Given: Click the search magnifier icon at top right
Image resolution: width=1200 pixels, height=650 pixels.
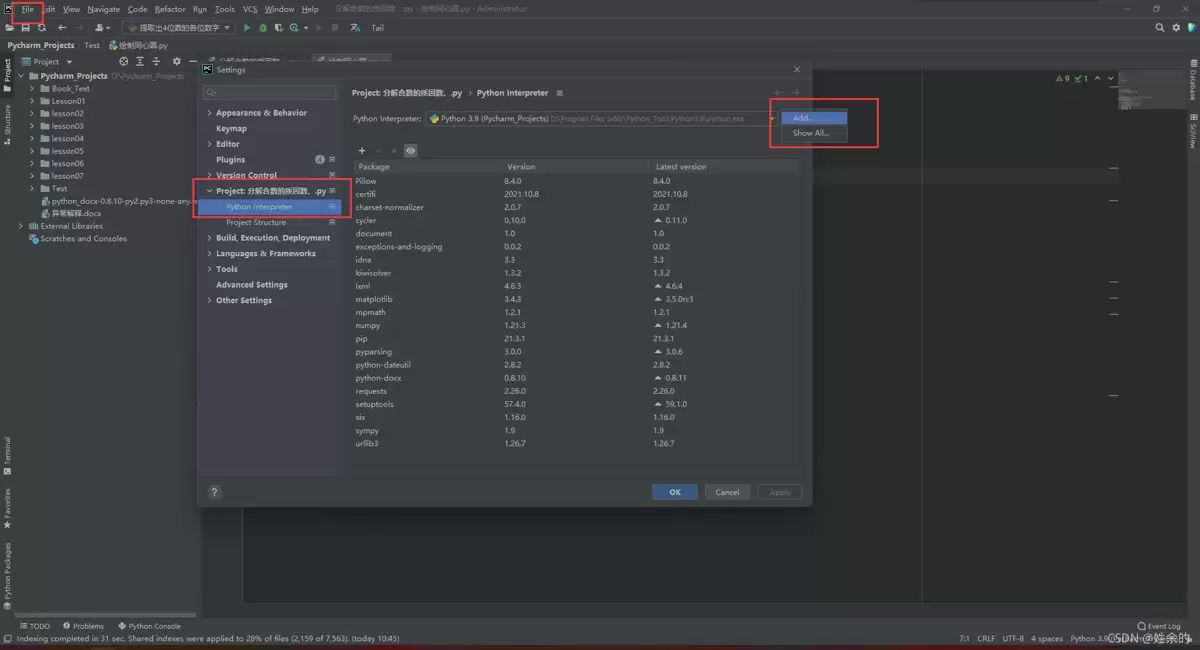Looking at the screenshot, I should tap(1161, 28).
